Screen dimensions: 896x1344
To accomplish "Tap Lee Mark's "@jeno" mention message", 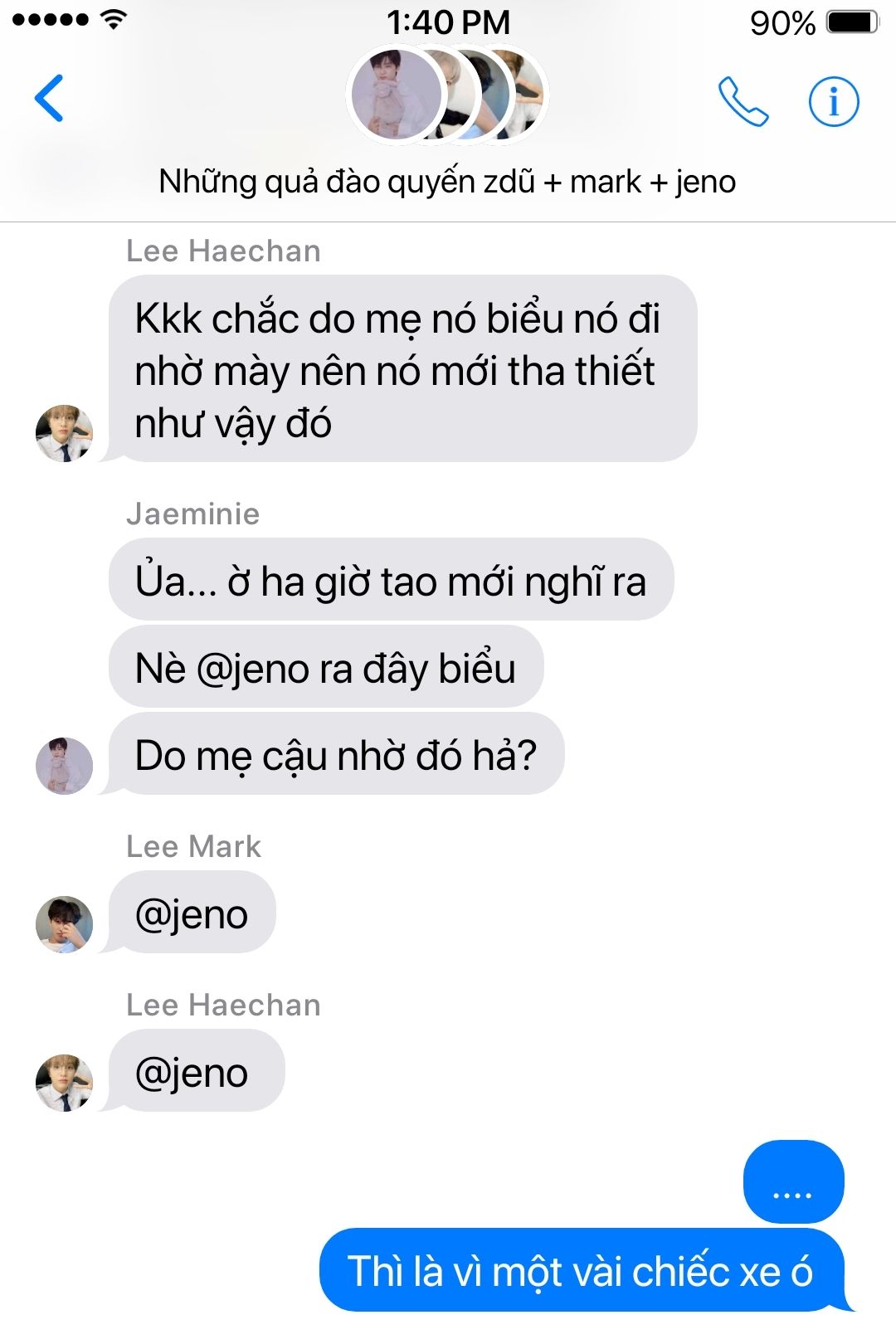I will click(192, 913).
